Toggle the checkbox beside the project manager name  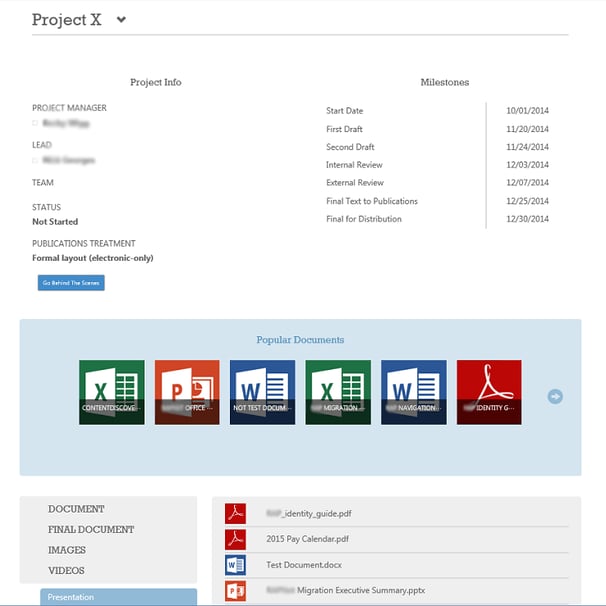tap(35, 123)
